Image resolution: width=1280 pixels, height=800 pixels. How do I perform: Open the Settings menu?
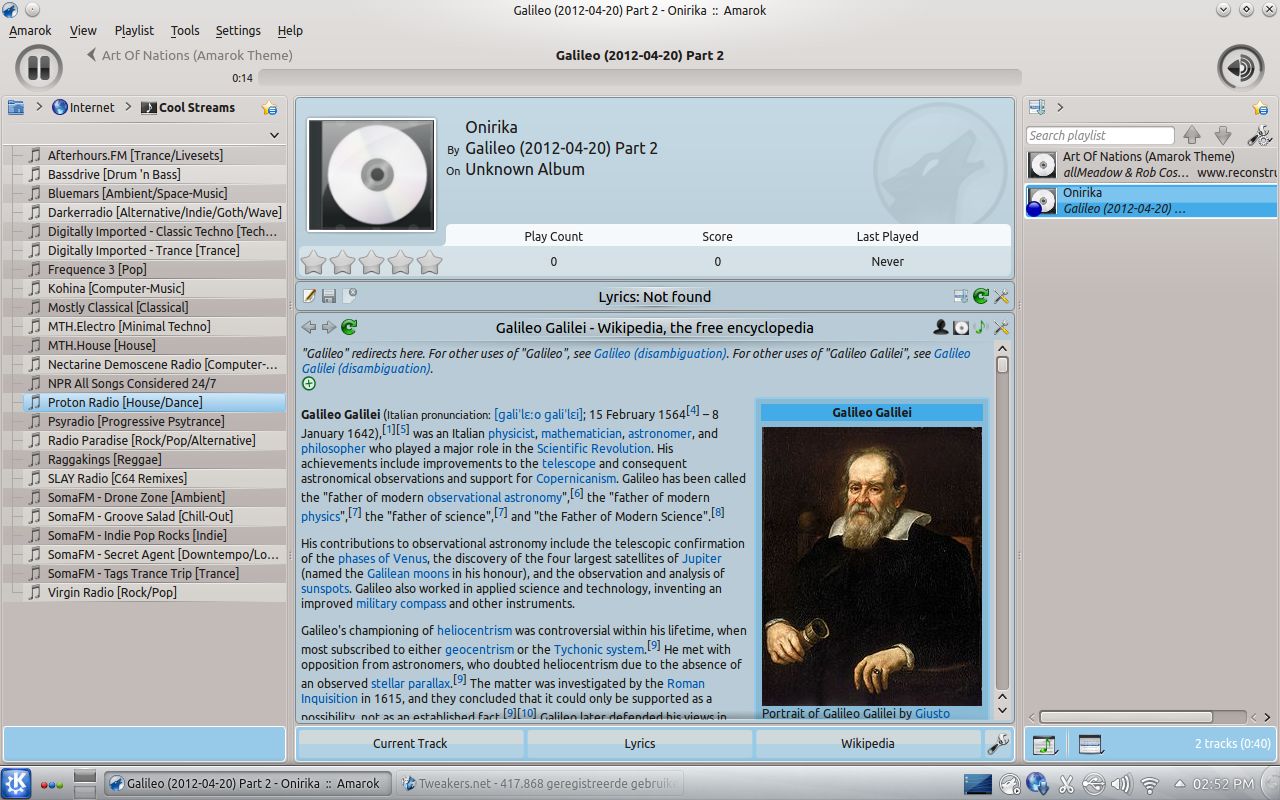coord(238,30)
